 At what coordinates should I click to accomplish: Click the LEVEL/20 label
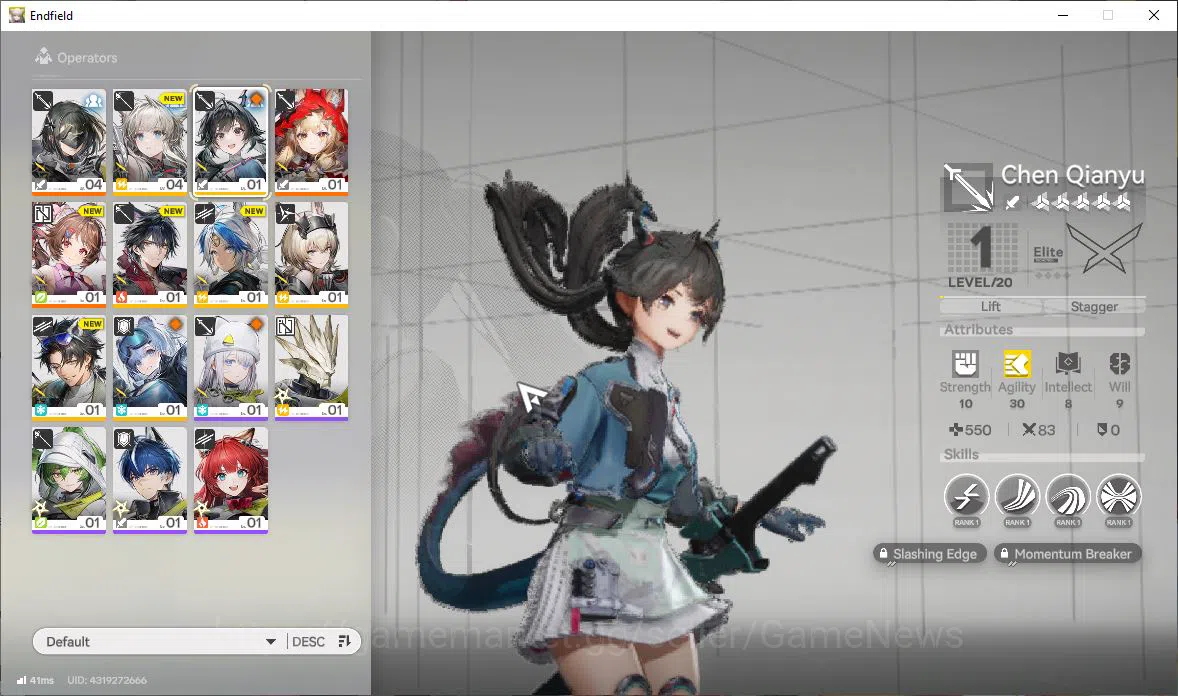[980, 283]
